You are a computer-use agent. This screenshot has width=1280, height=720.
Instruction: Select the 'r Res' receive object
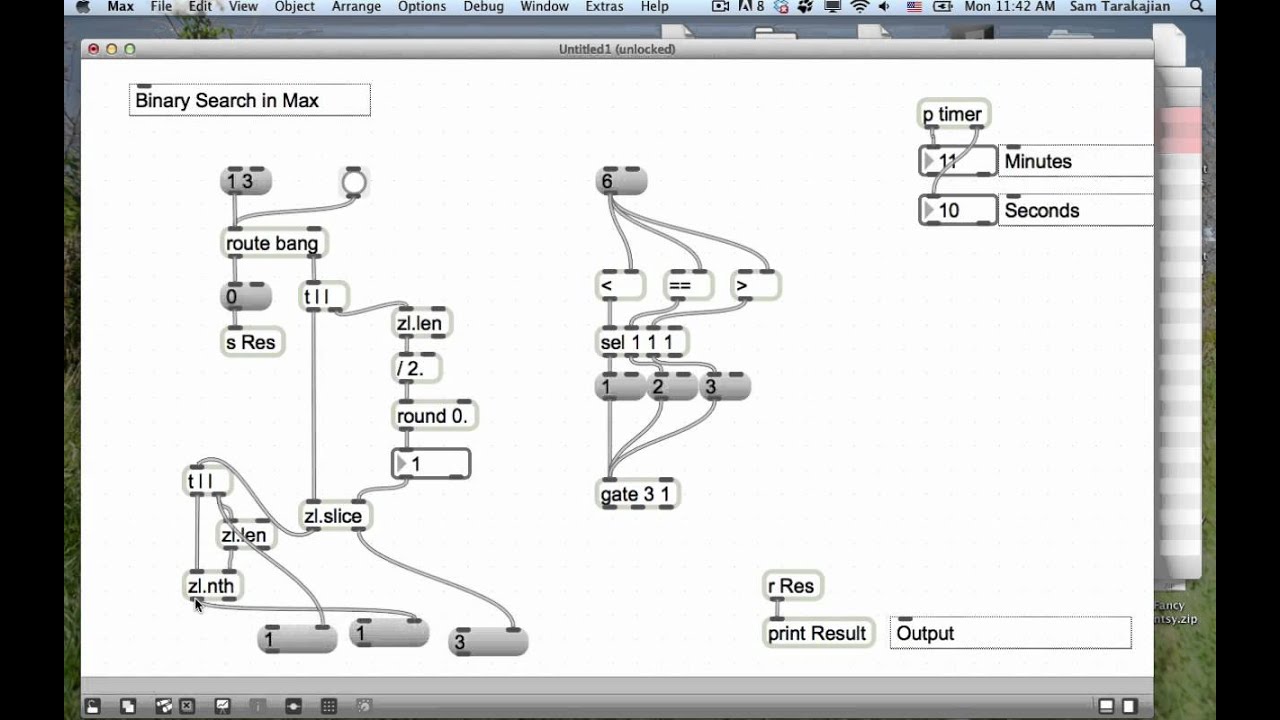(x=793, y=586)
